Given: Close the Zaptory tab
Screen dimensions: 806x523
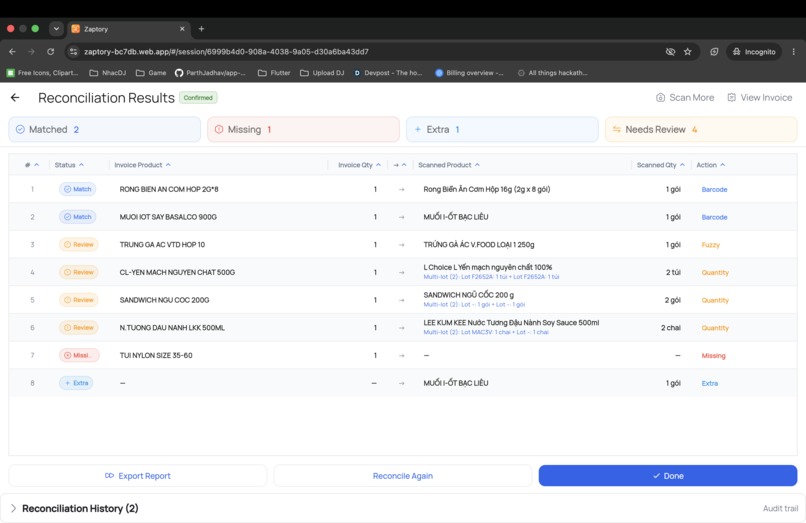Looking at the screenshot, I should coord(182,29).
